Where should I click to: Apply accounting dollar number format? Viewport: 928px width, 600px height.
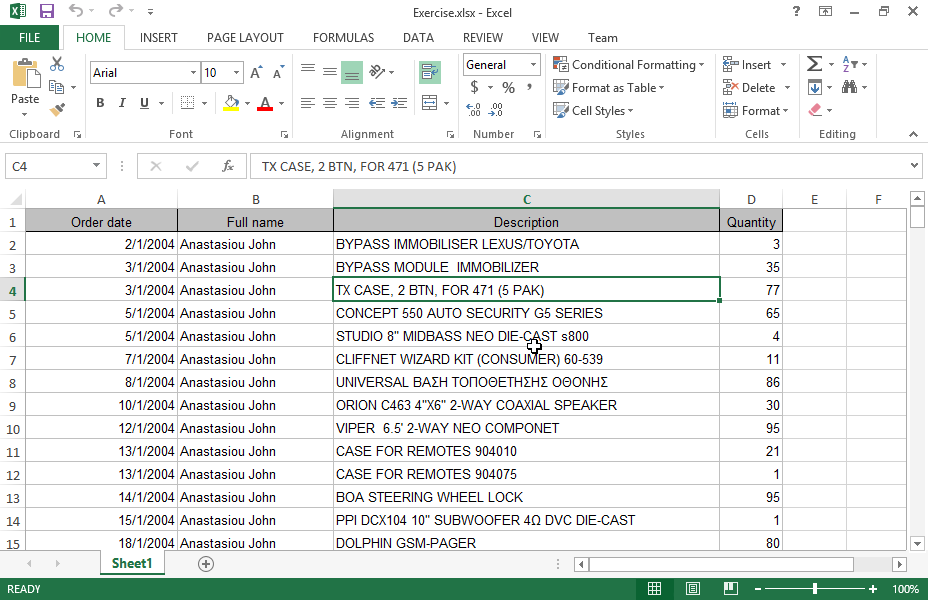coord(475,88)
